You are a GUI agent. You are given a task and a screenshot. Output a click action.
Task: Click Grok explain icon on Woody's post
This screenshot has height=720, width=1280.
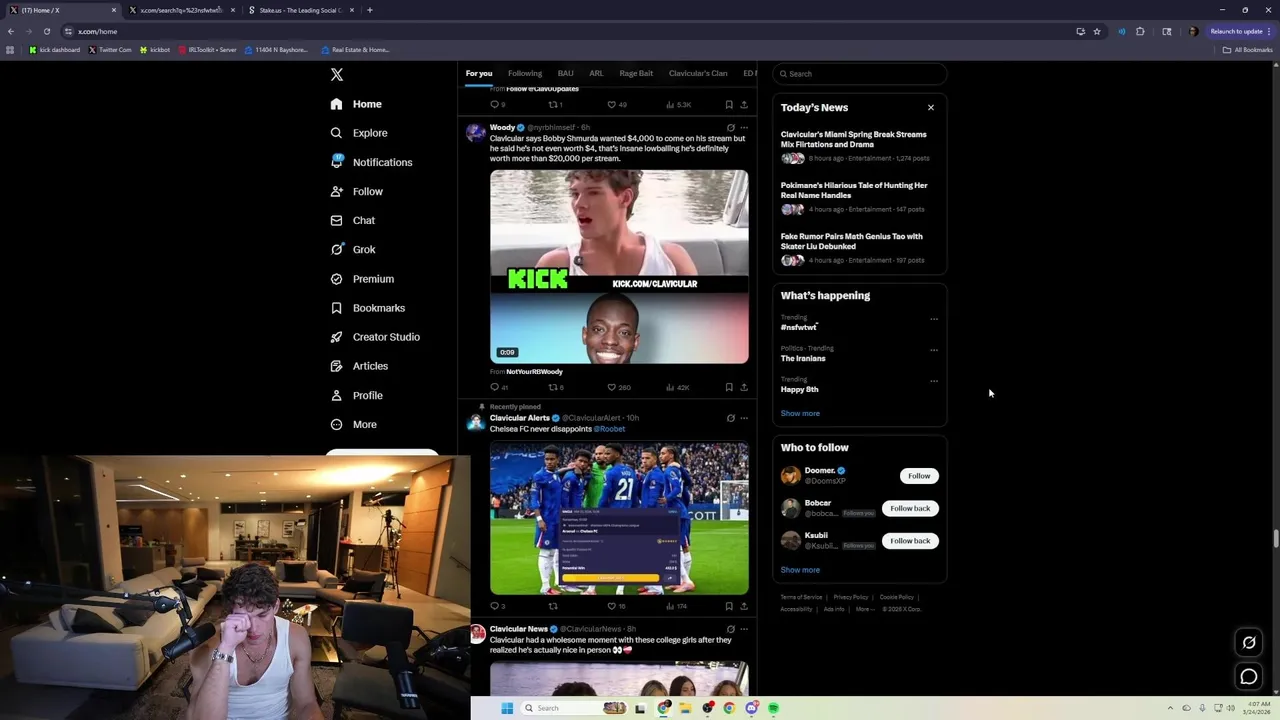click(730, 128)
